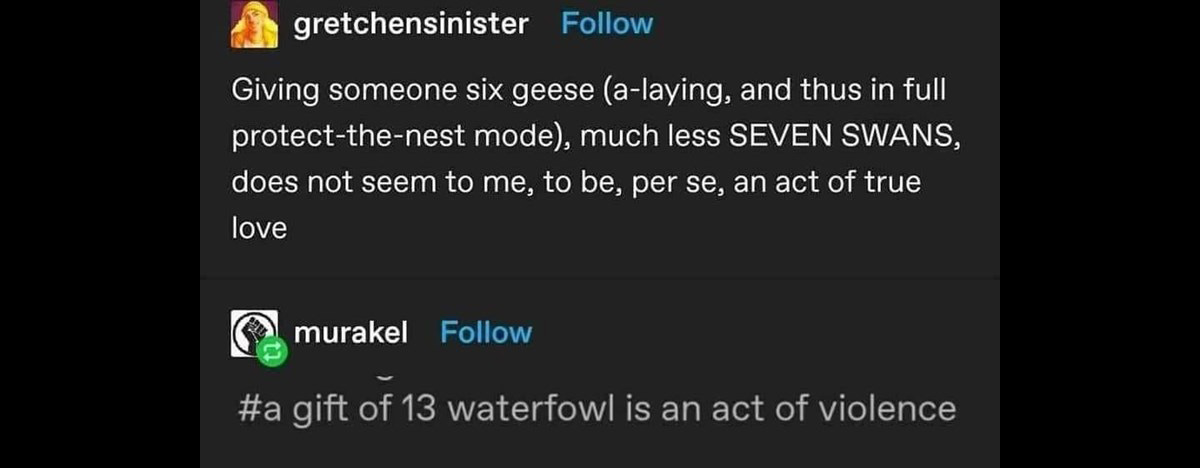Click the word 'love' ending the post
The image size is (1200, 468).
click(x=259, y=229)
